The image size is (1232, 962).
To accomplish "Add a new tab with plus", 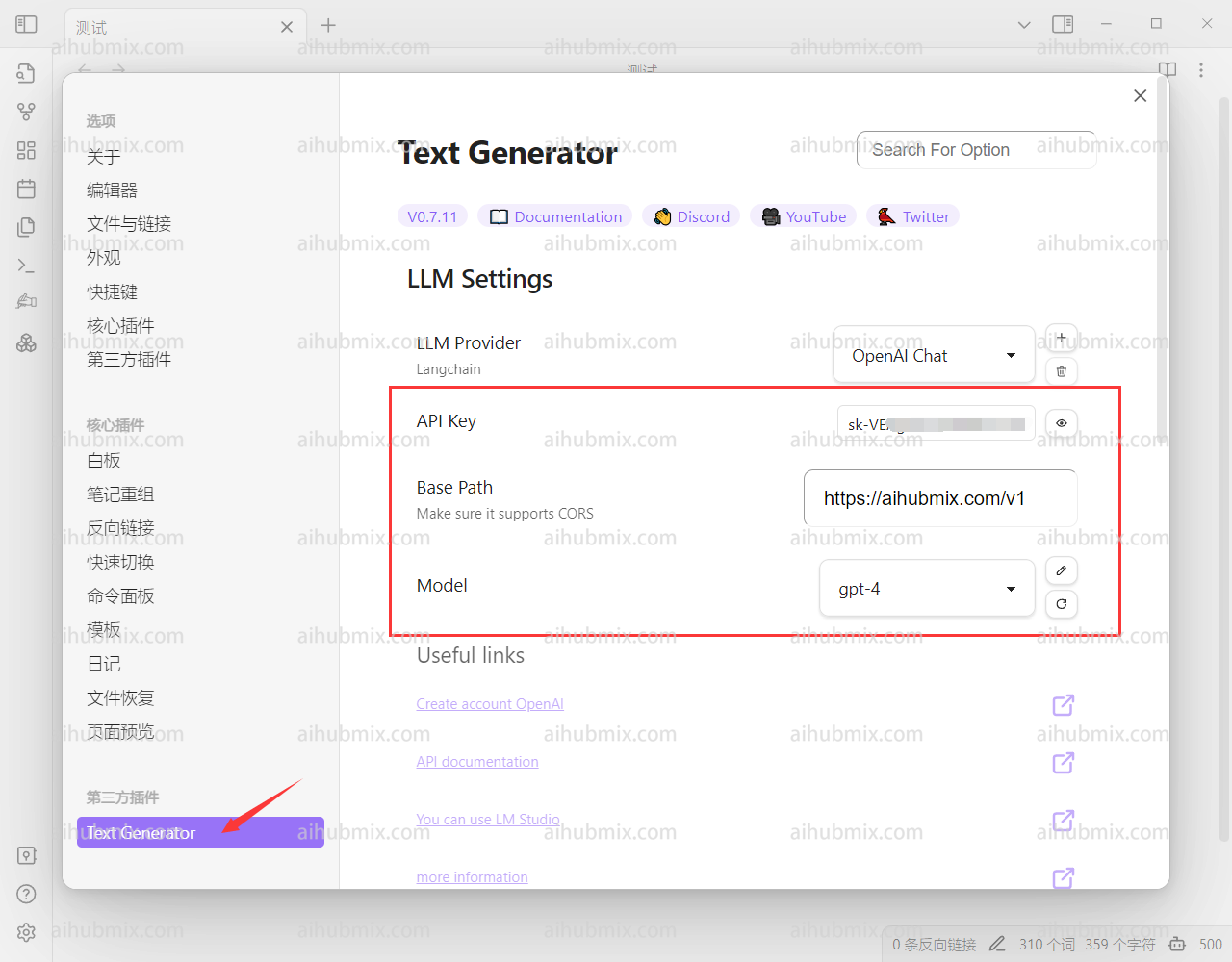I will pos(328,25).
